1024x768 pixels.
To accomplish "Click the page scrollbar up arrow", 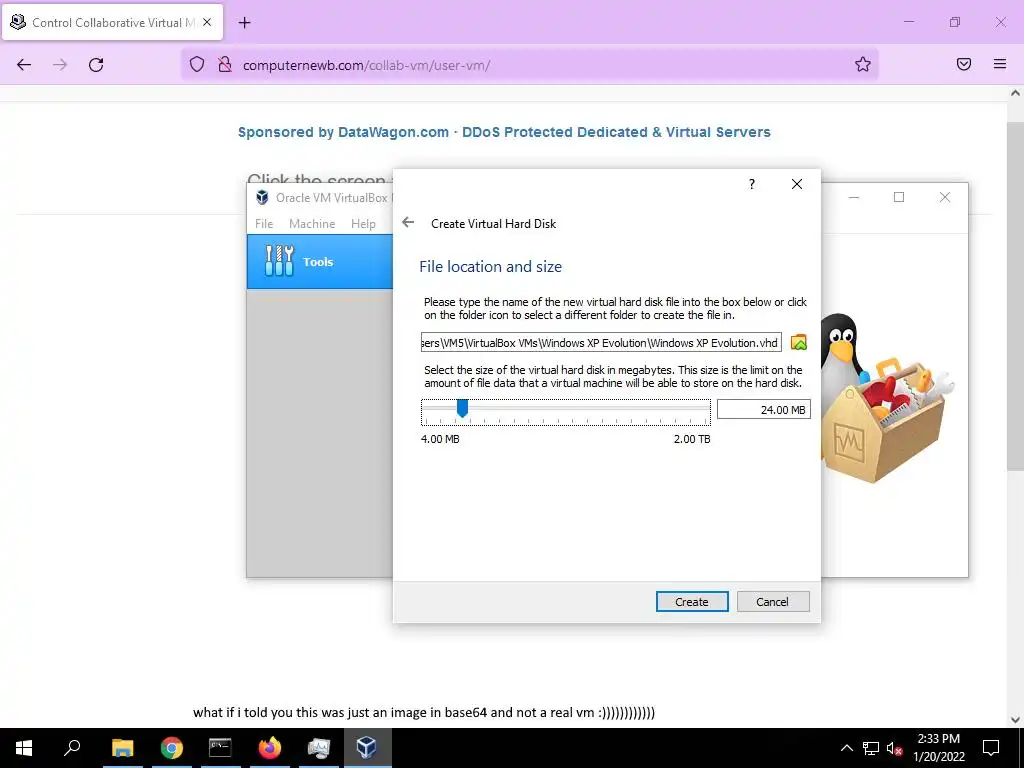I will coord(1015,93).
